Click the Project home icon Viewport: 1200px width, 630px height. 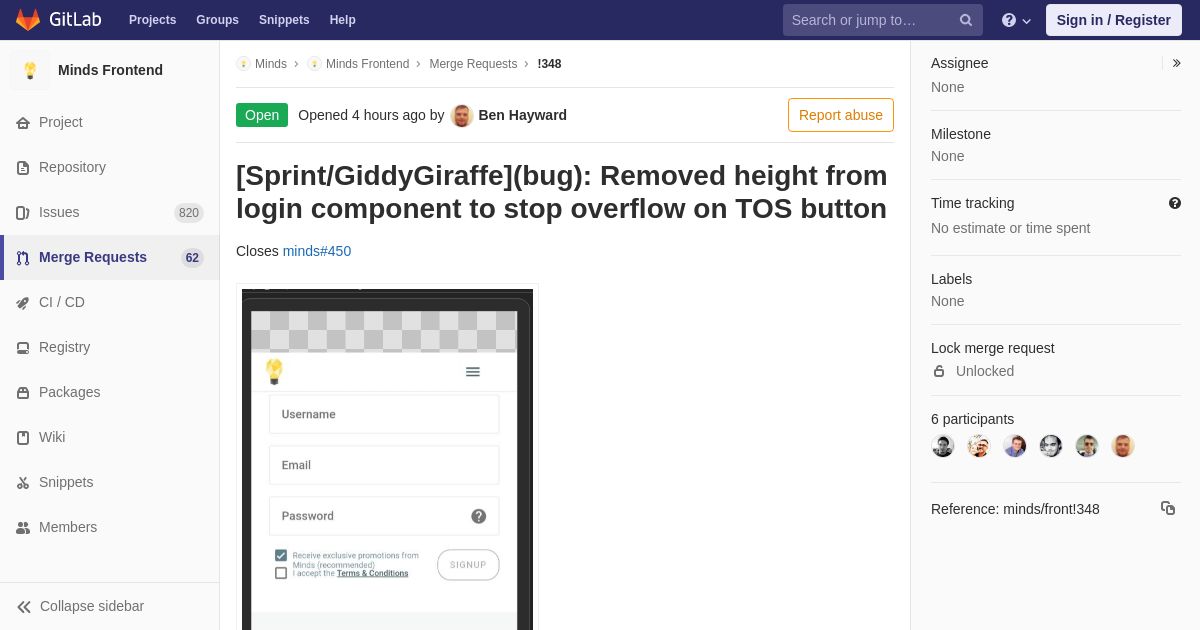23,123
